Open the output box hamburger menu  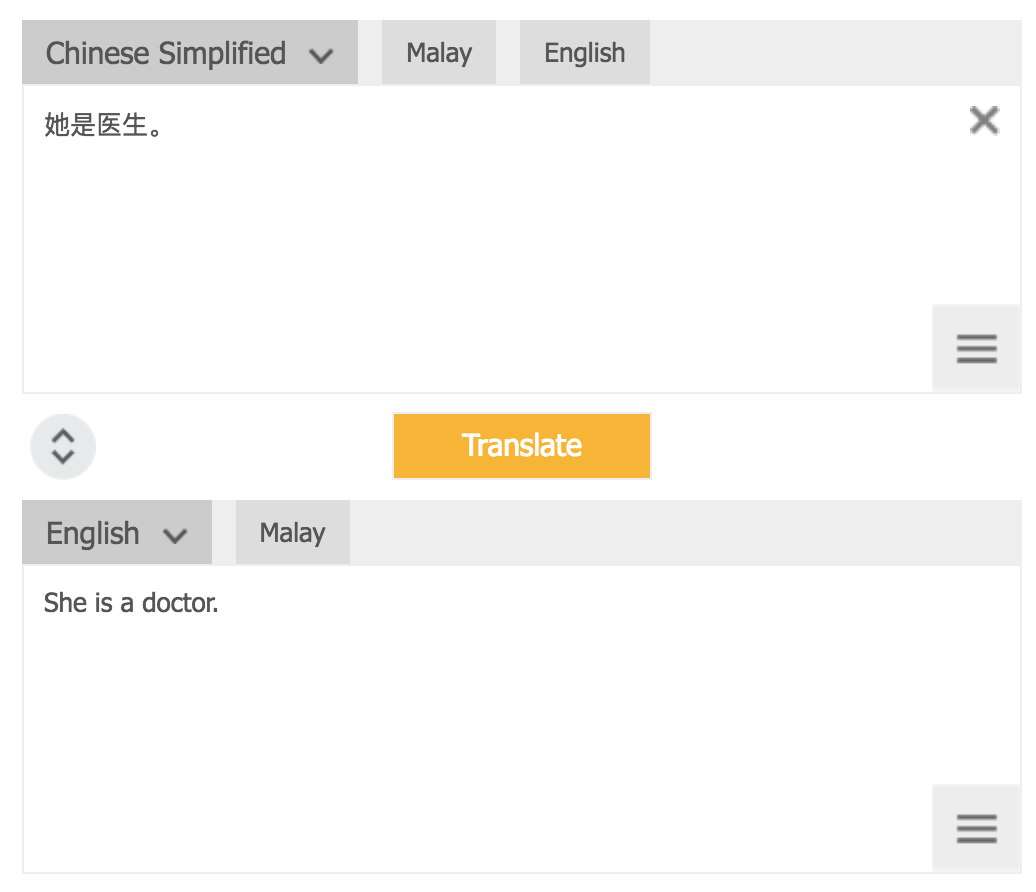(x=976, y=828)
